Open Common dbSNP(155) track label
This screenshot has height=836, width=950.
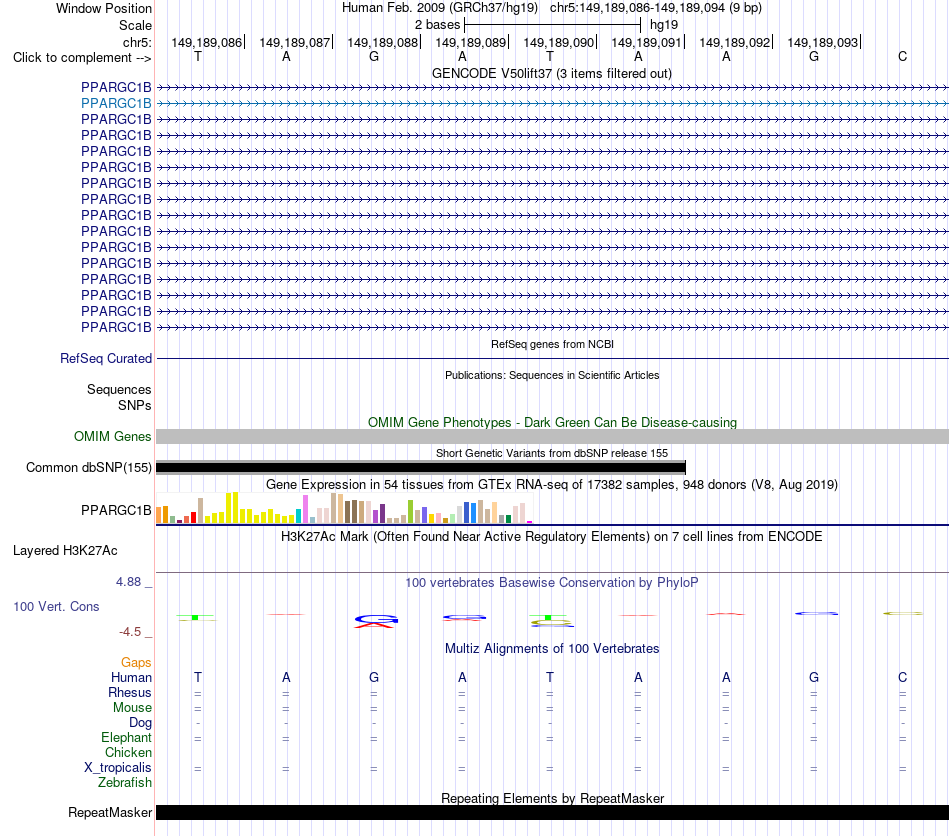pos(89,468)
